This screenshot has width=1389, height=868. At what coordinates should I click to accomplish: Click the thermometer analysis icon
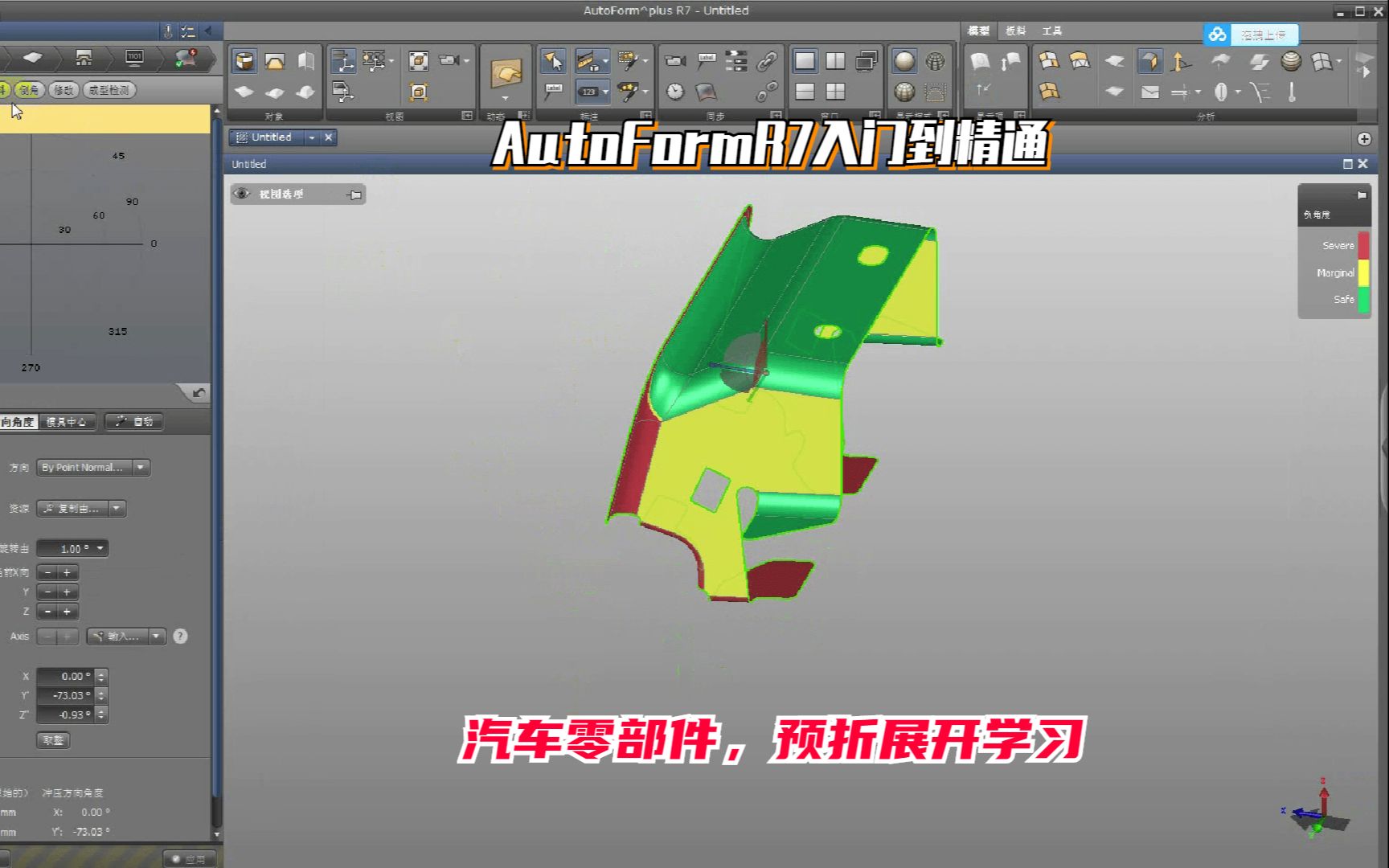[1292, 92]
